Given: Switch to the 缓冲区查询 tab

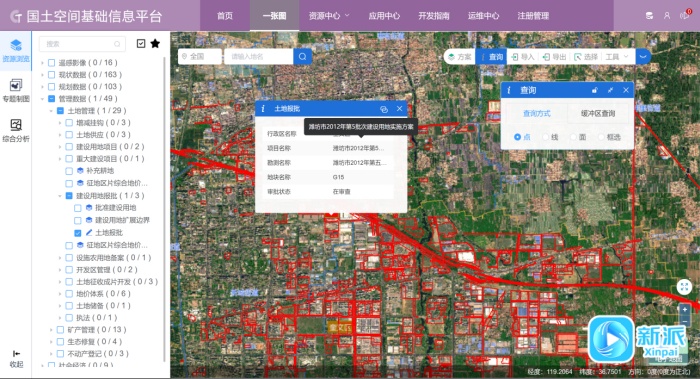Looking at the screenshot, I should 598,113.
